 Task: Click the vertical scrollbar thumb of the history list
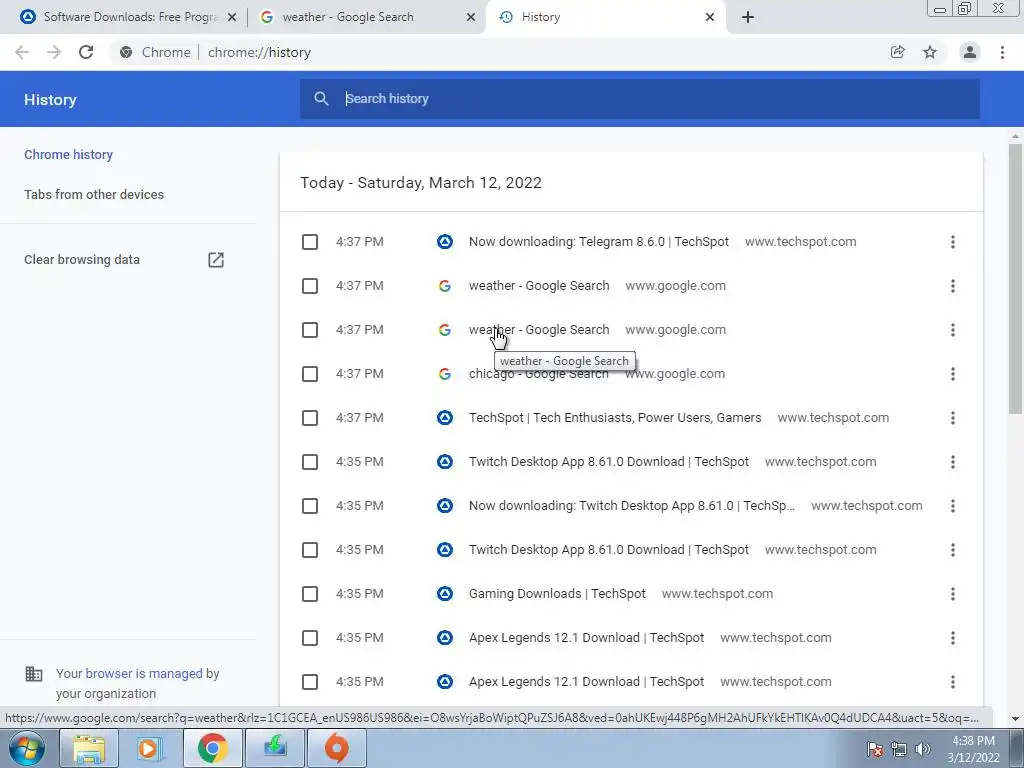click(x=1015, y=278)
